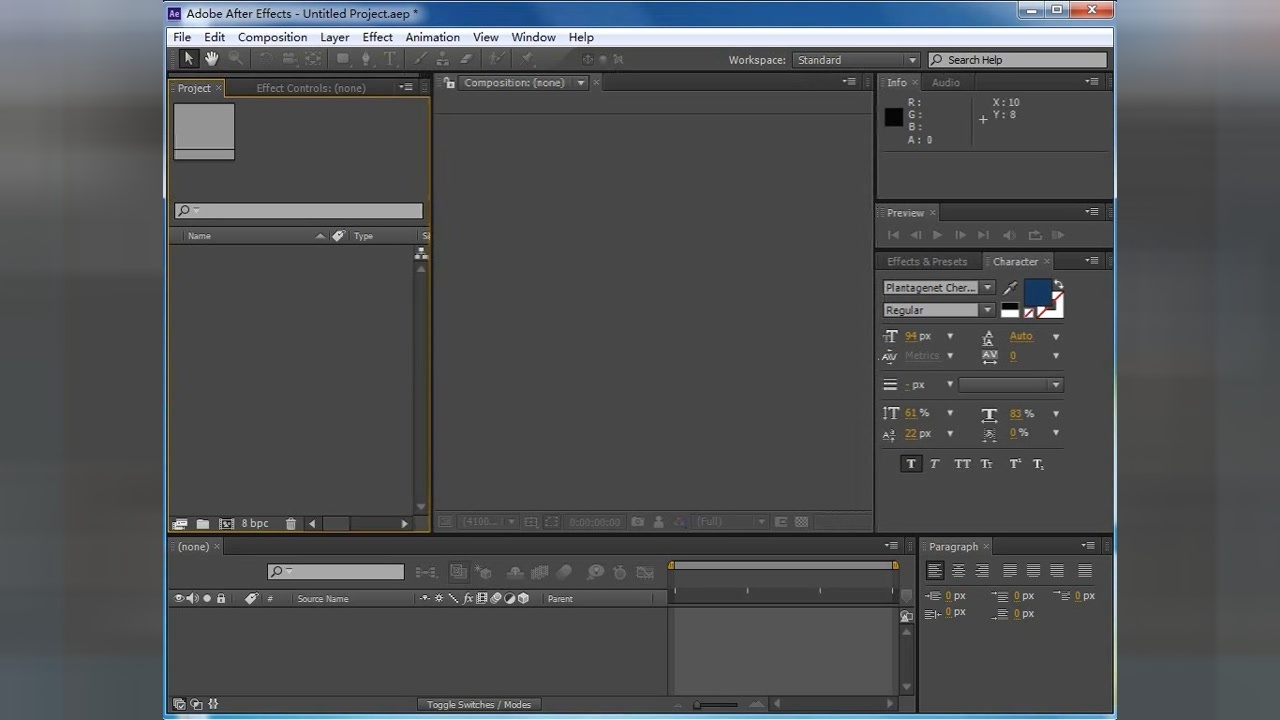
Task: Set paragraph to right align text
Action: 982,571
